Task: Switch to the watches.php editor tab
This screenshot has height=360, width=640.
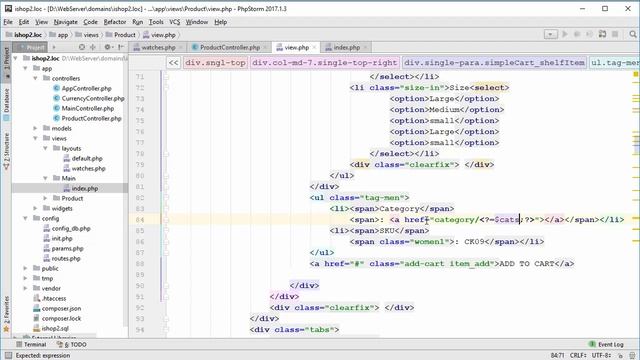Action: point(158,47)
